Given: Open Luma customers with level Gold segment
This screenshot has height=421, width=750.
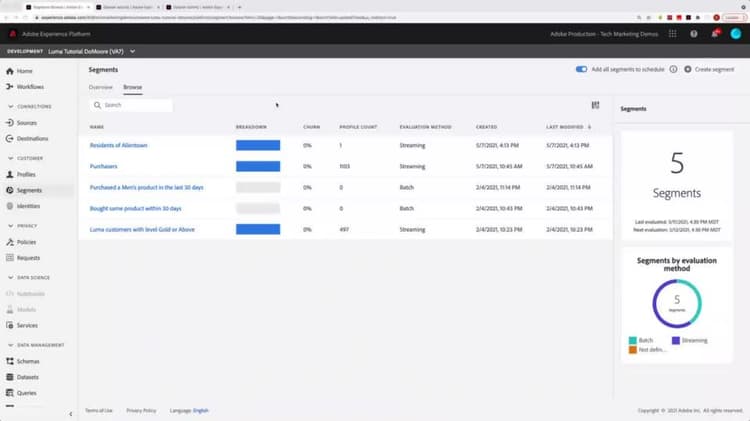Looking at the screenshot, I should click(142, 230).
